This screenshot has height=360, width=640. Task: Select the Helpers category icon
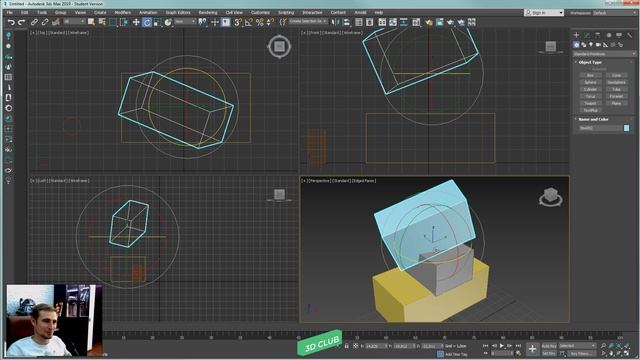coord(606,44)
